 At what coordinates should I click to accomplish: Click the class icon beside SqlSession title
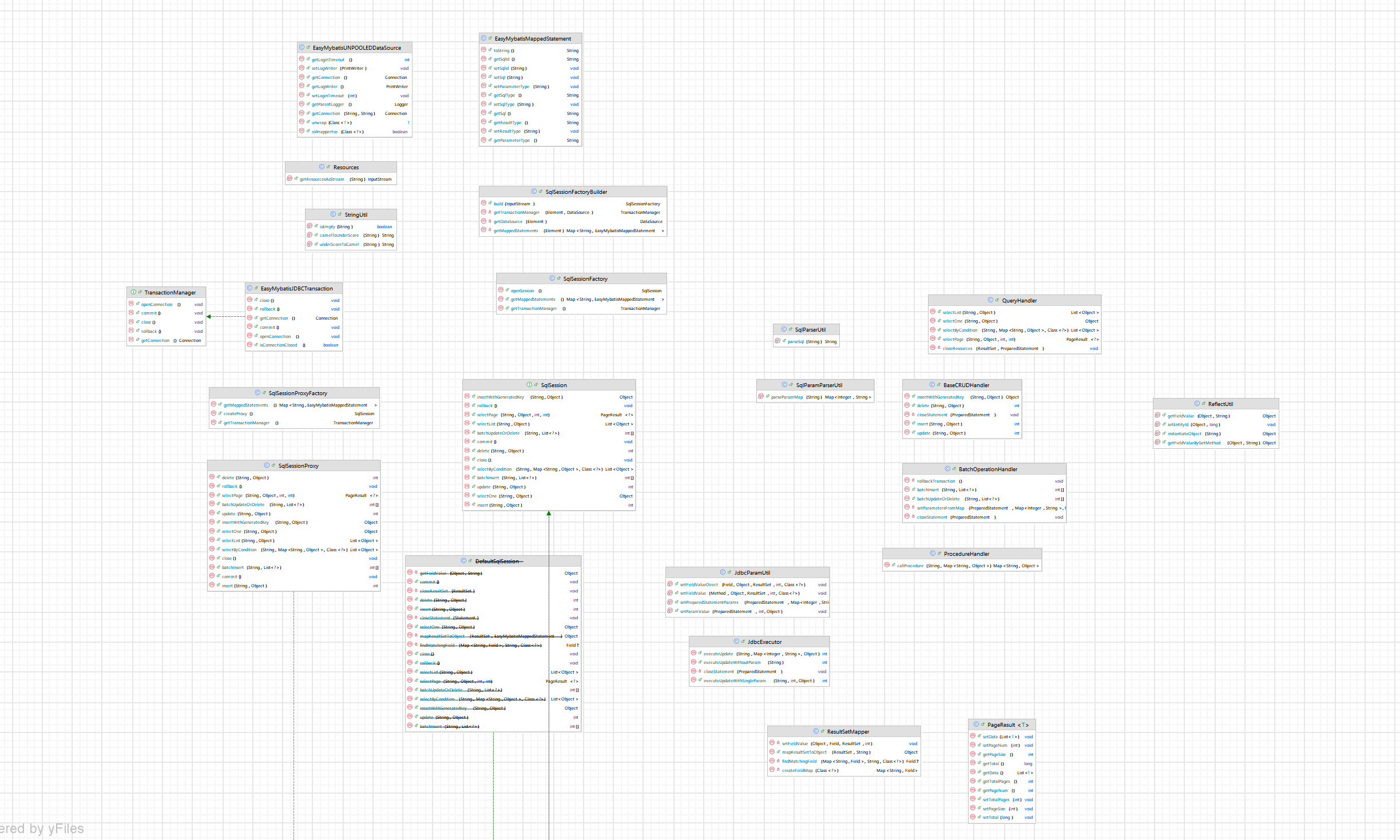529,385
